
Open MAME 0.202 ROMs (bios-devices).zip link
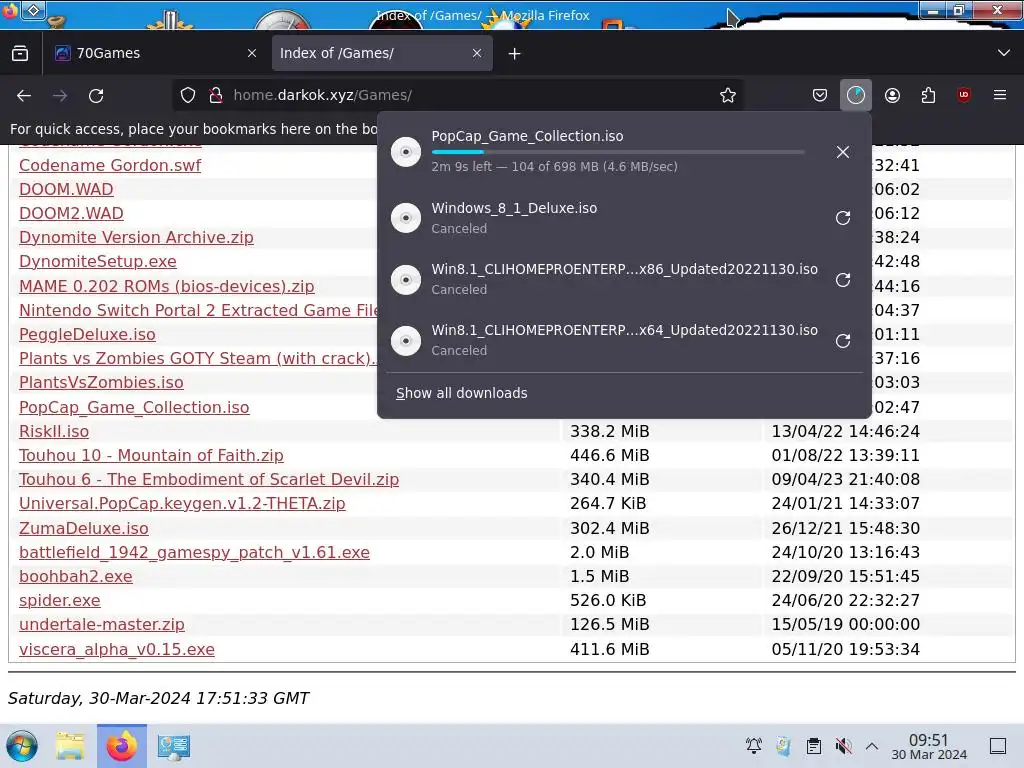click(x=167, y=286)
